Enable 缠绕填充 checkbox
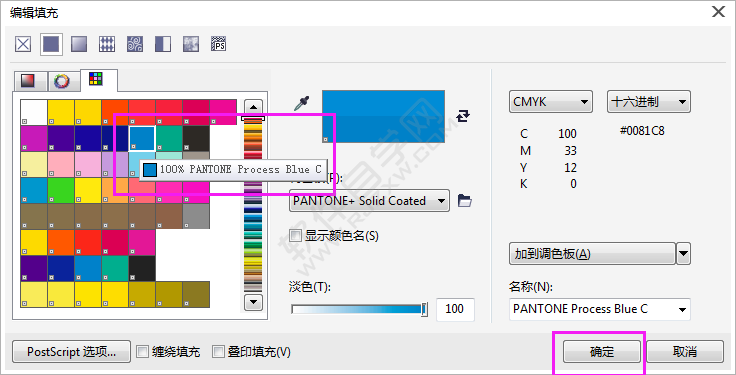 point(142,351)
